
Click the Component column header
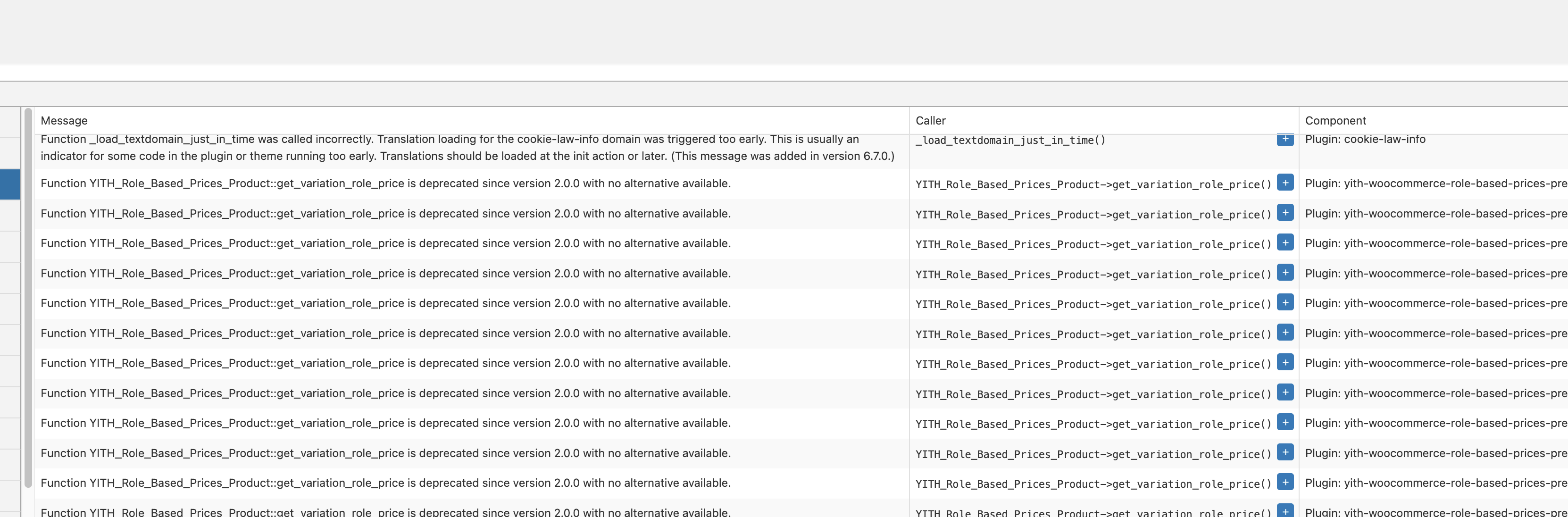tap(1335, 121)
